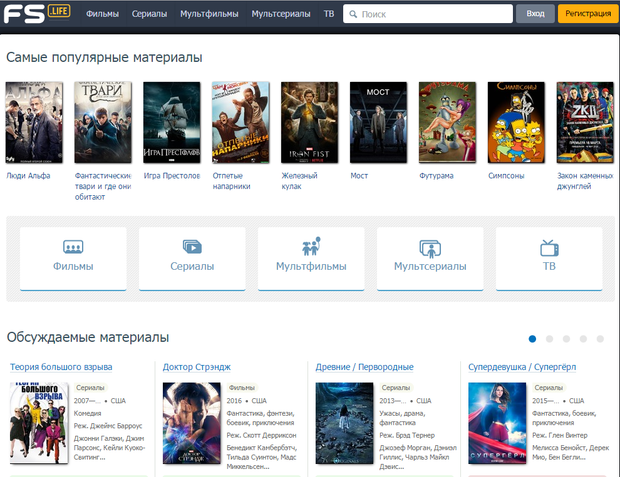Viewport: 620px width, 477px height.
Task: Click the search magnifier icon
Action: (x=352, y=15)
